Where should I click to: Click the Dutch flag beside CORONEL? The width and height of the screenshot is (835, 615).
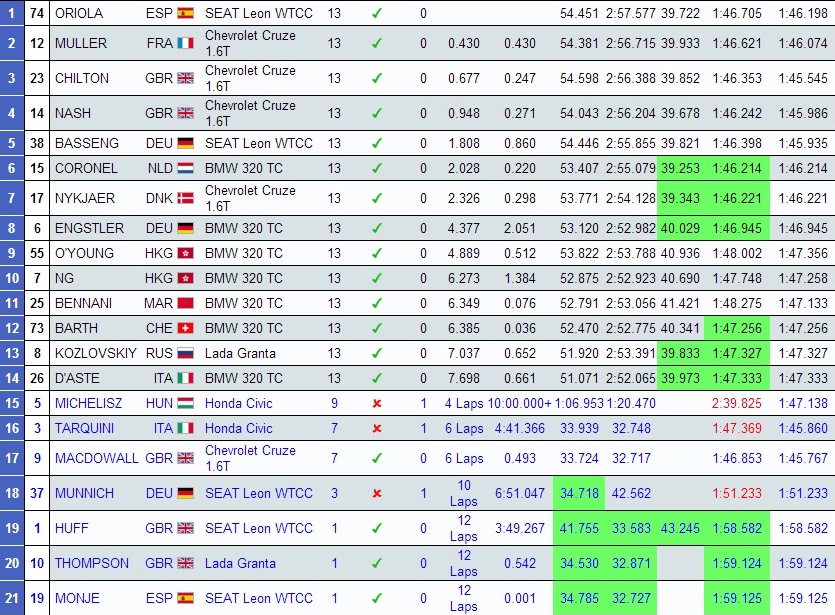click(185, 169)
